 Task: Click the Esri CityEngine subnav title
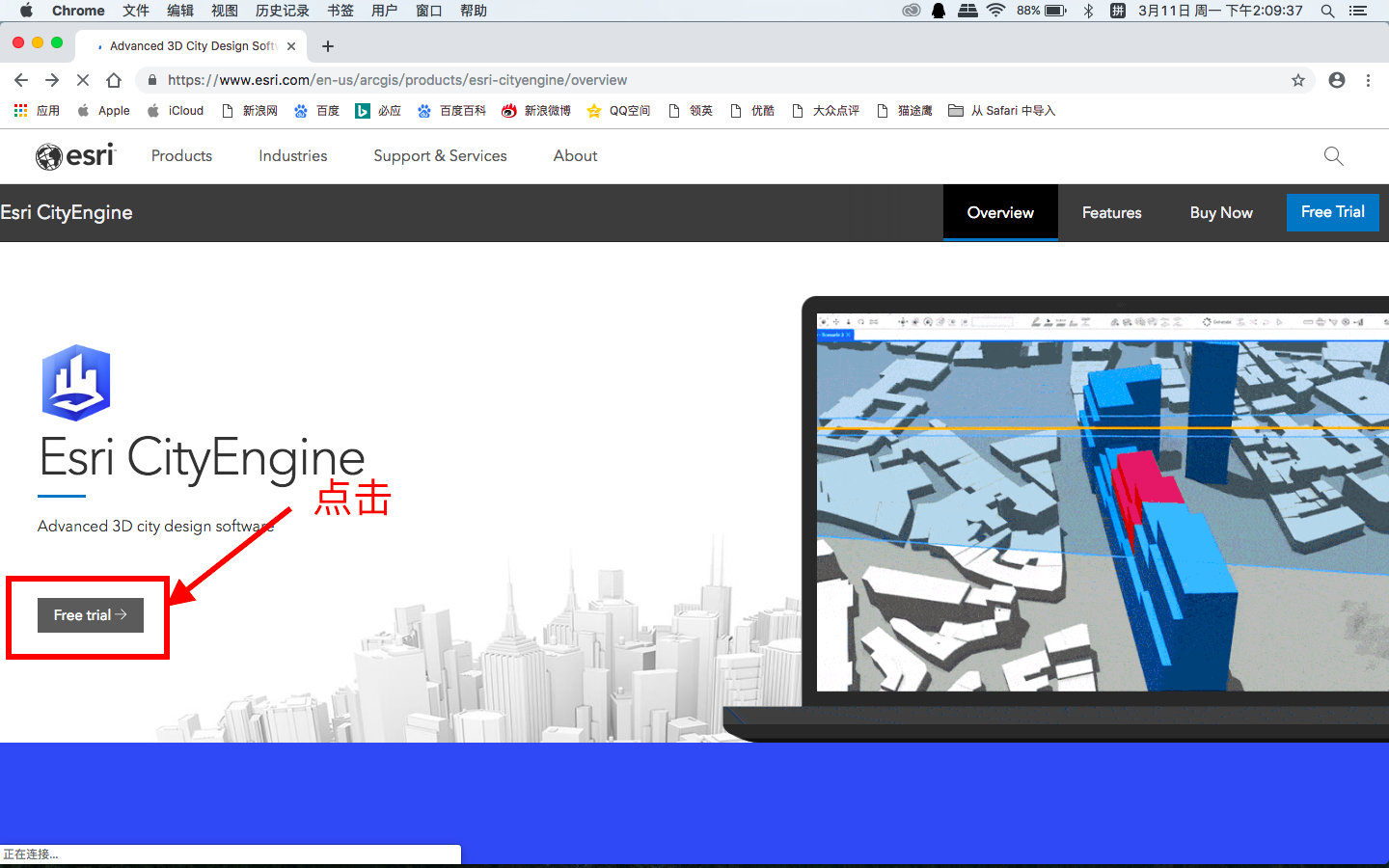pyautogui.click(x=67, y=212)
